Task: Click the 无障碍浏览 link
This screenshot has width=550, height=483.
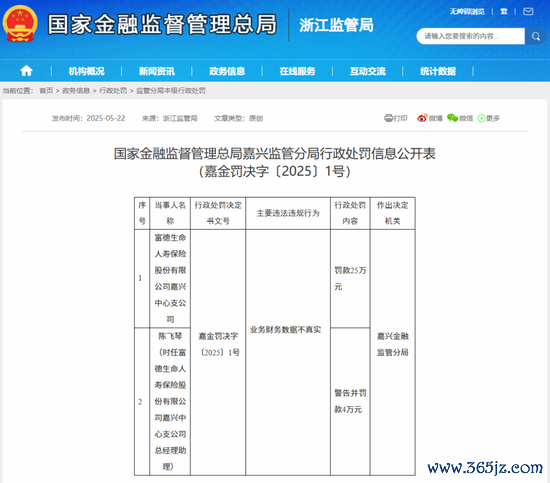Action: click(467, 12)
